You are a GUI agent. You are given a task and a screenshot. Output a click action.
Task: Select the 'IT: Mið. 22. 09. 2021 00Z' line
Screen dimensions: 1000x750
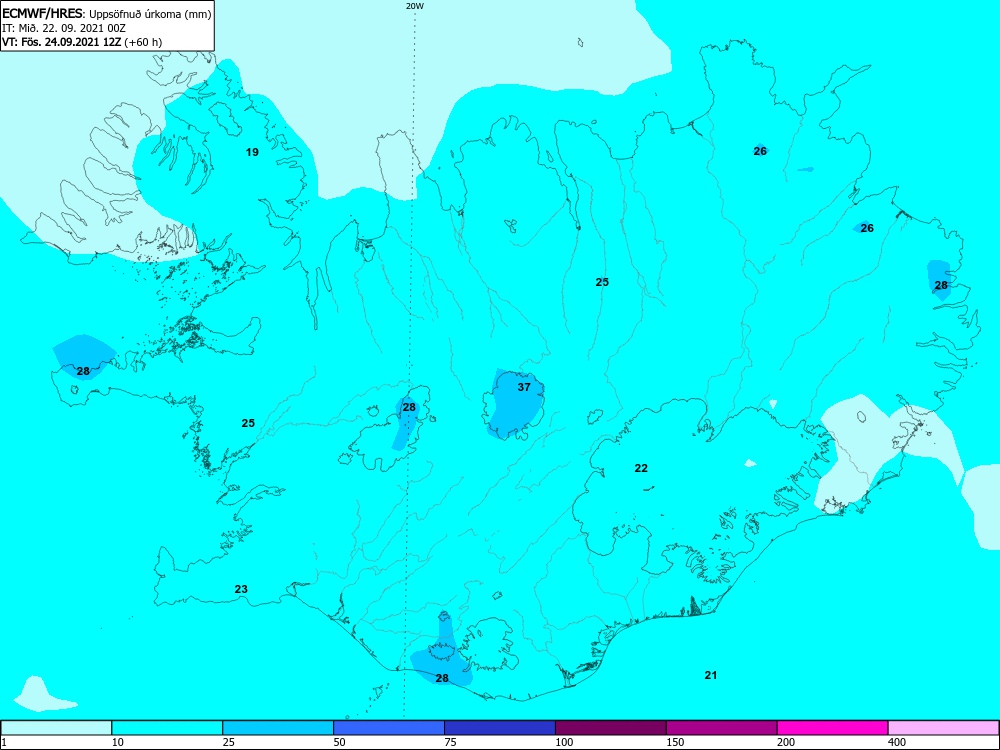pos(64,28)
